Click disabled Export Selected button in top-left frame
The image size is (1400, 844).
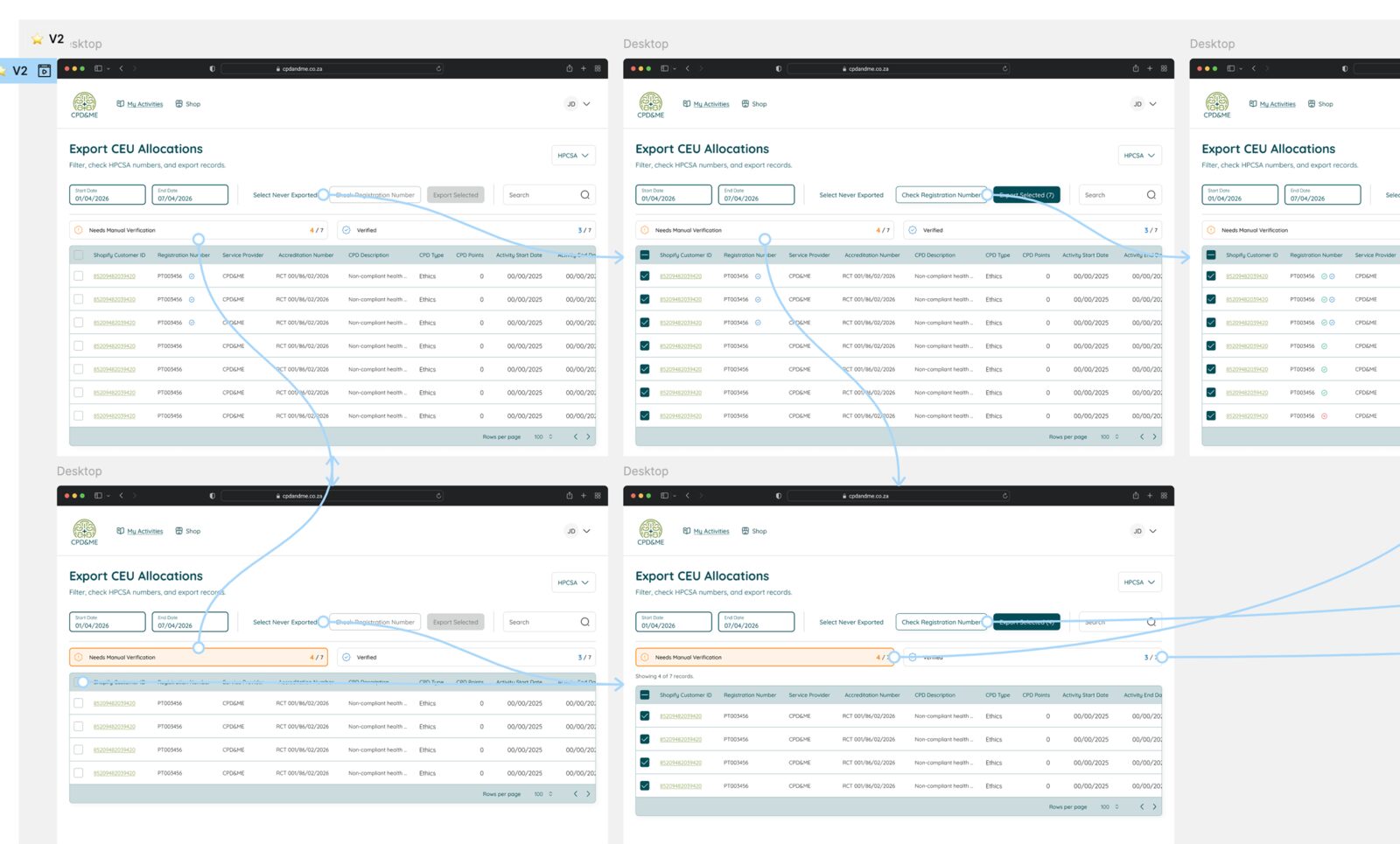456,195
